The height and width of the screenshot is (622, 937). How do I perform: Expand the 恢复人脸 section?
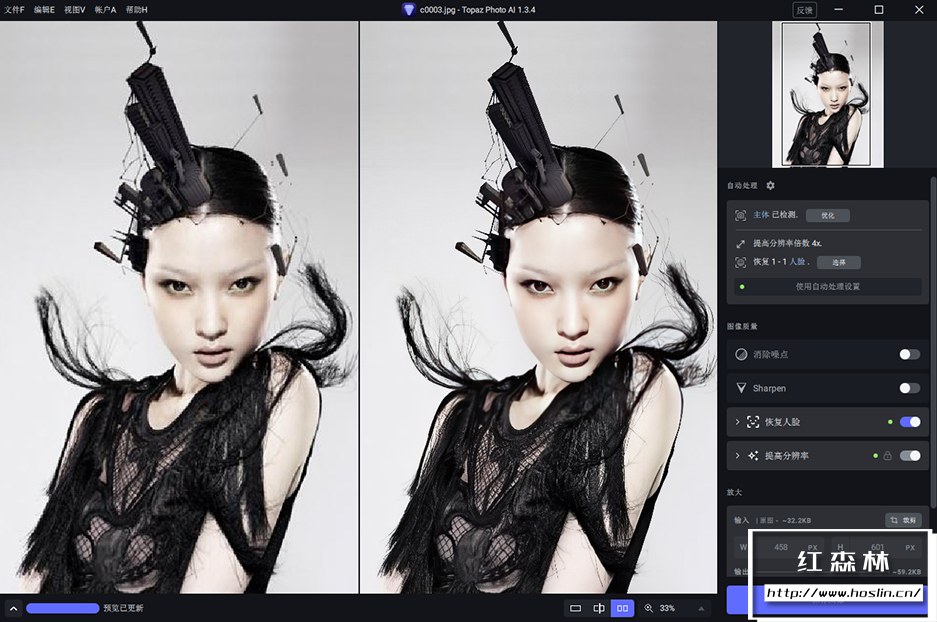[x=737, y=422]
